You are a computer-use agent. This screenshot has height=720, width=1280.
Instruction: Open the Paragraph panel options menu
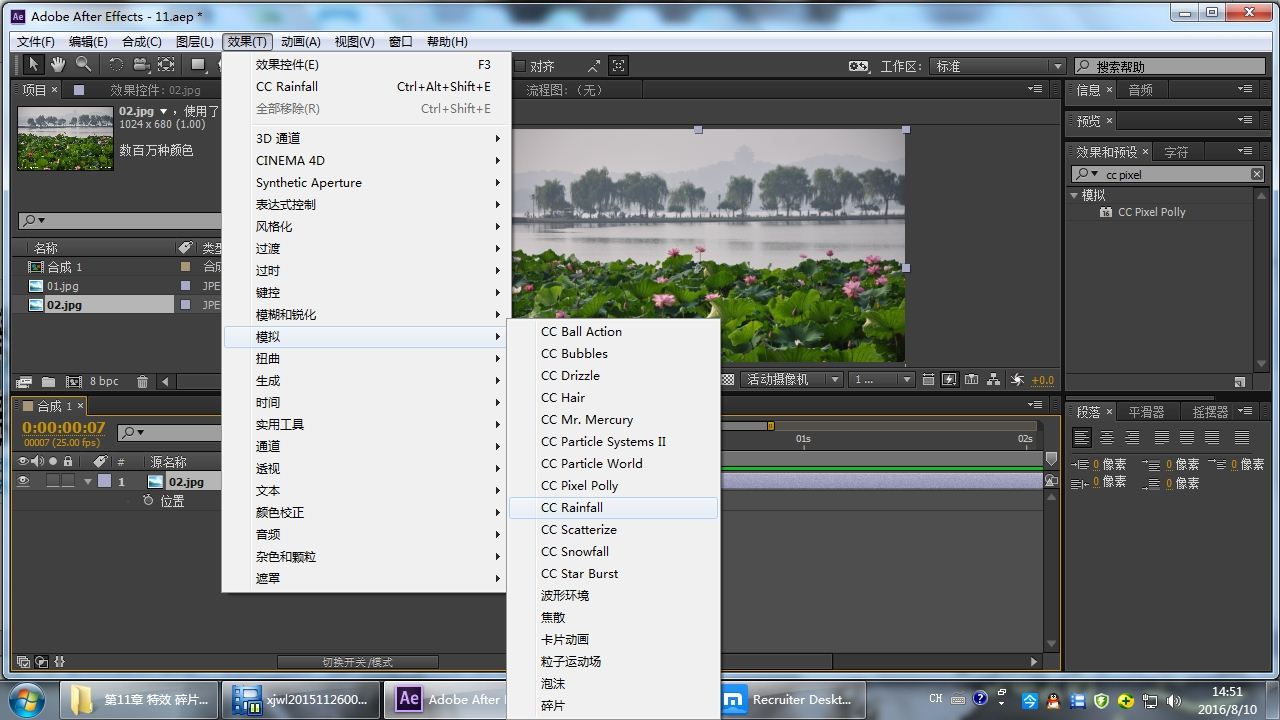coord(1245,411)
